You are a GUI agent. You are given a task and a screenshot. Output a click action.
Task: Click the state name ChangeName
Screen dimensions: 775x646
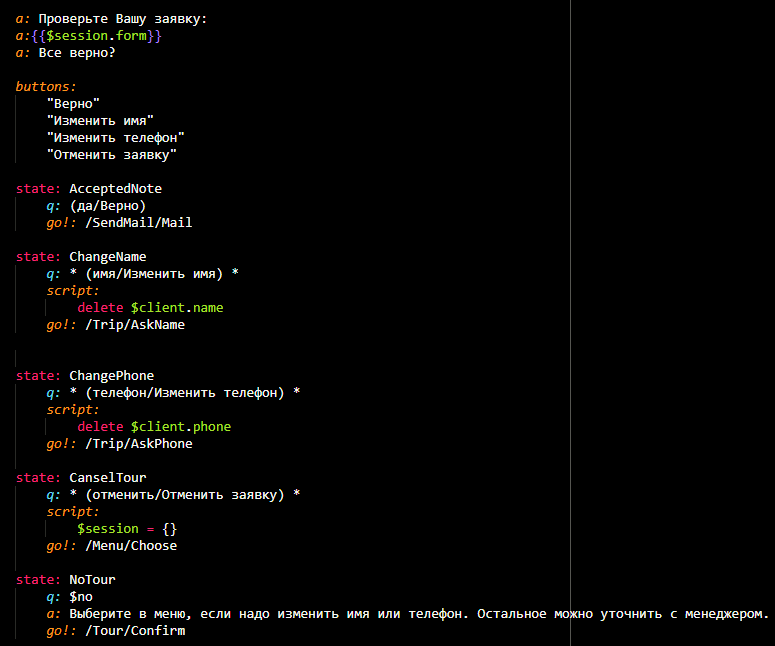click(x=108, y=257)
